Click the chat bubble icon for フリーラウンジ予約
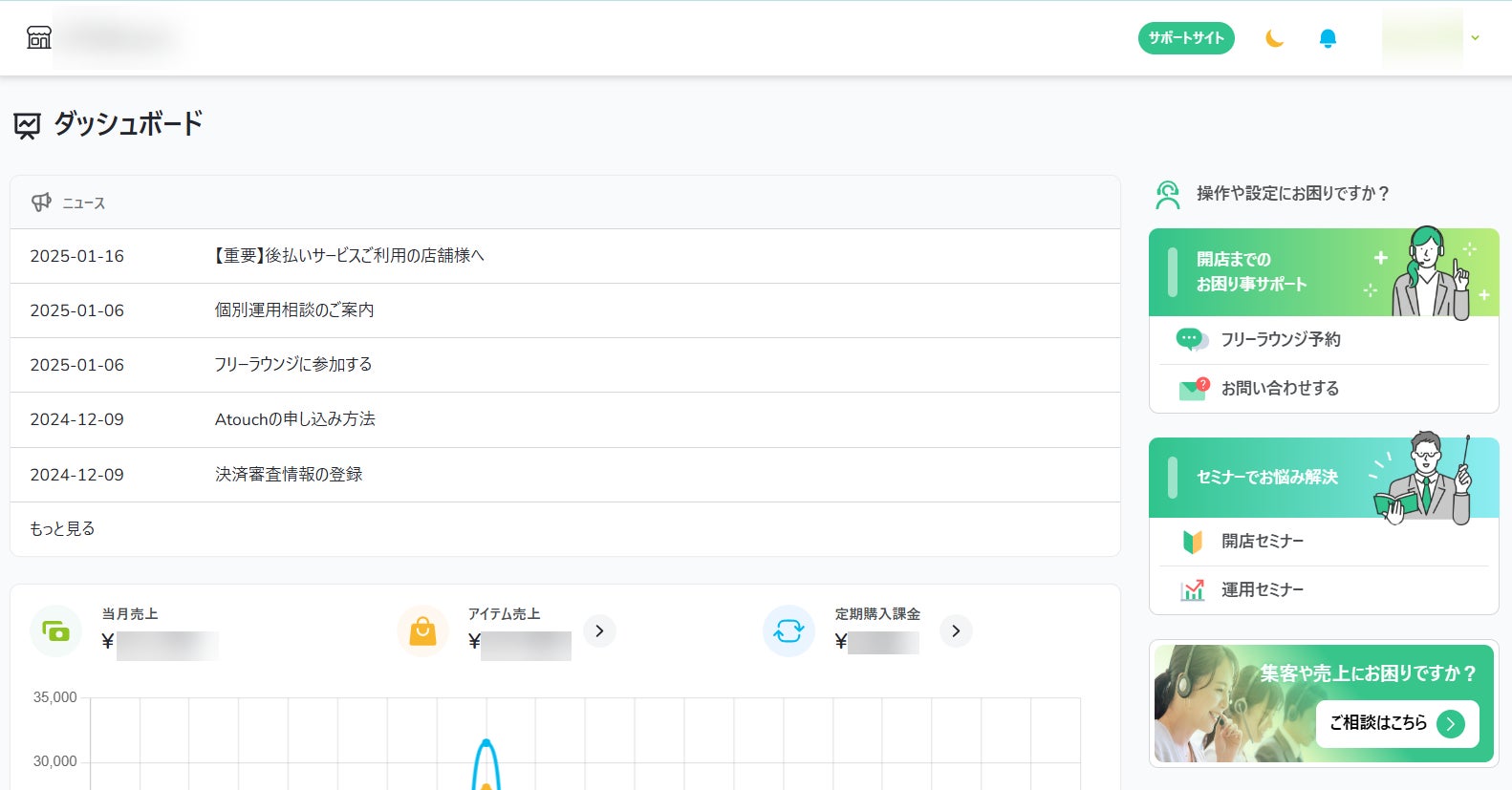 coord(1192,340)
